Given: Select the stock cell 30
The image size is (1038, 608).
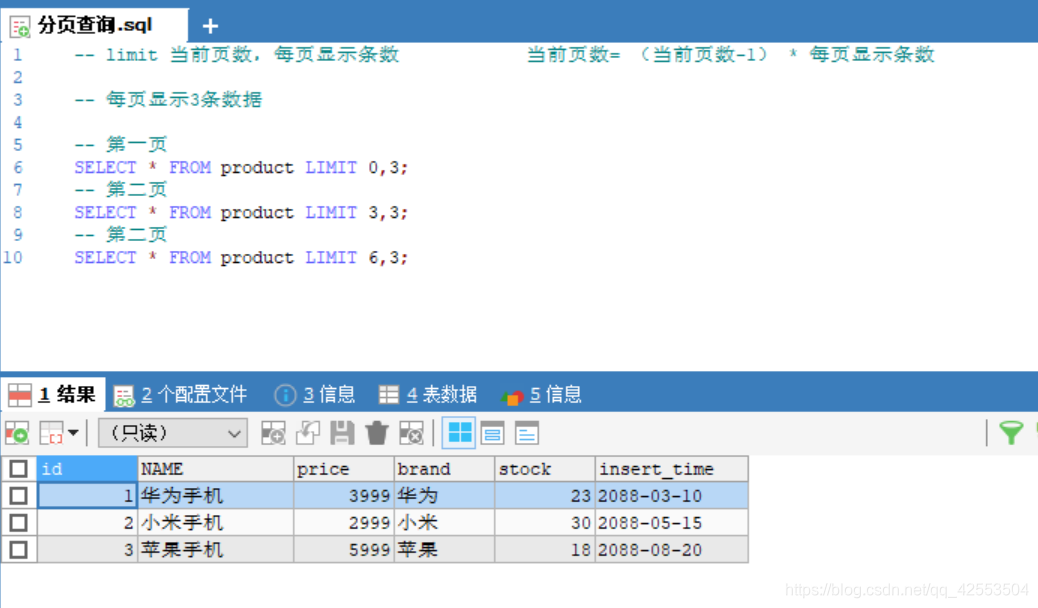Looking at the screenshot, I should click(545, 523).
